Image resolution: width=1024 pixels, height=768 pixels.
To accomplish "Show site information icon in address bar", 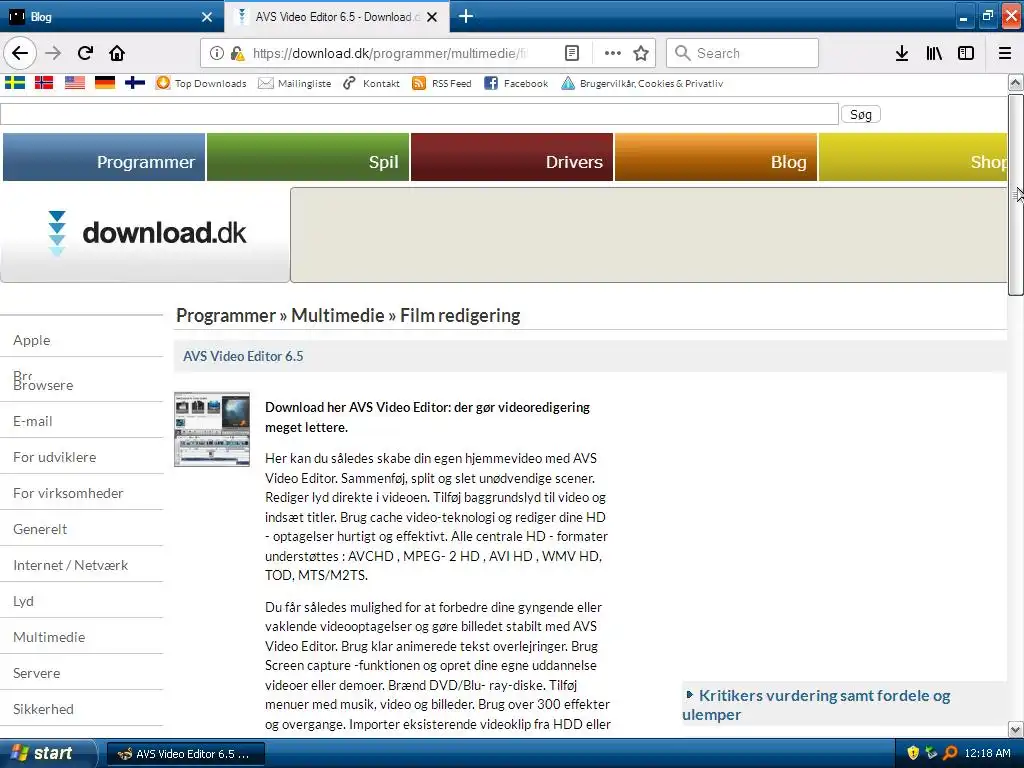I will pos(216,53).
